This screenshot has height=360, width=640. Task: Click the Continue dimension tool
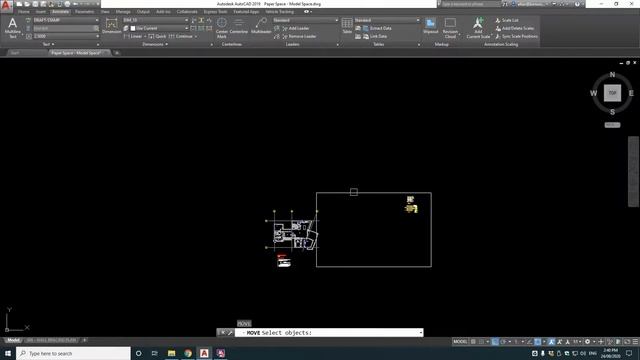pyautogui.click(x=181, y=36)
